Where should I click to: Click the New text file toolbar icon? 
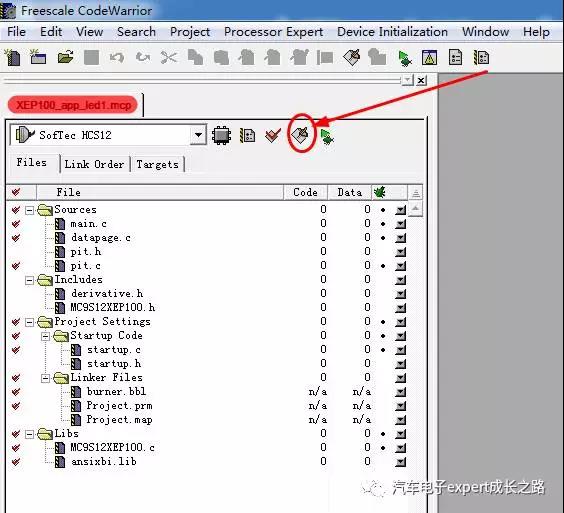click(13, 58)
